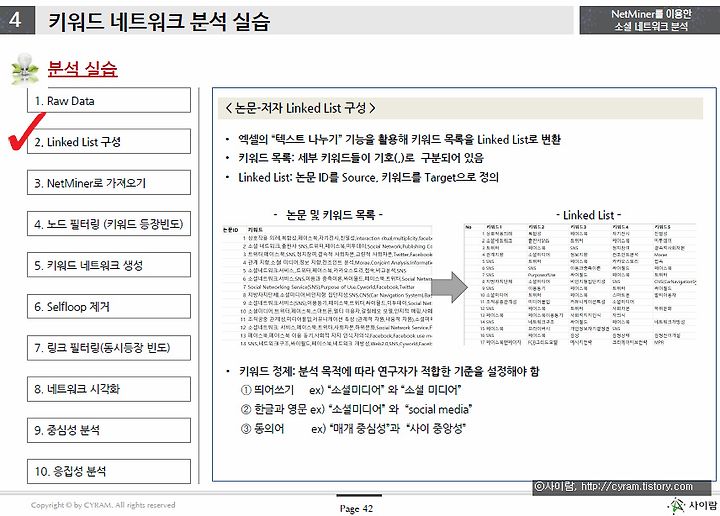Click the Copyright by CYRAM footer text
This screenshot has height=516, width=720.
(x=103, y=505)
